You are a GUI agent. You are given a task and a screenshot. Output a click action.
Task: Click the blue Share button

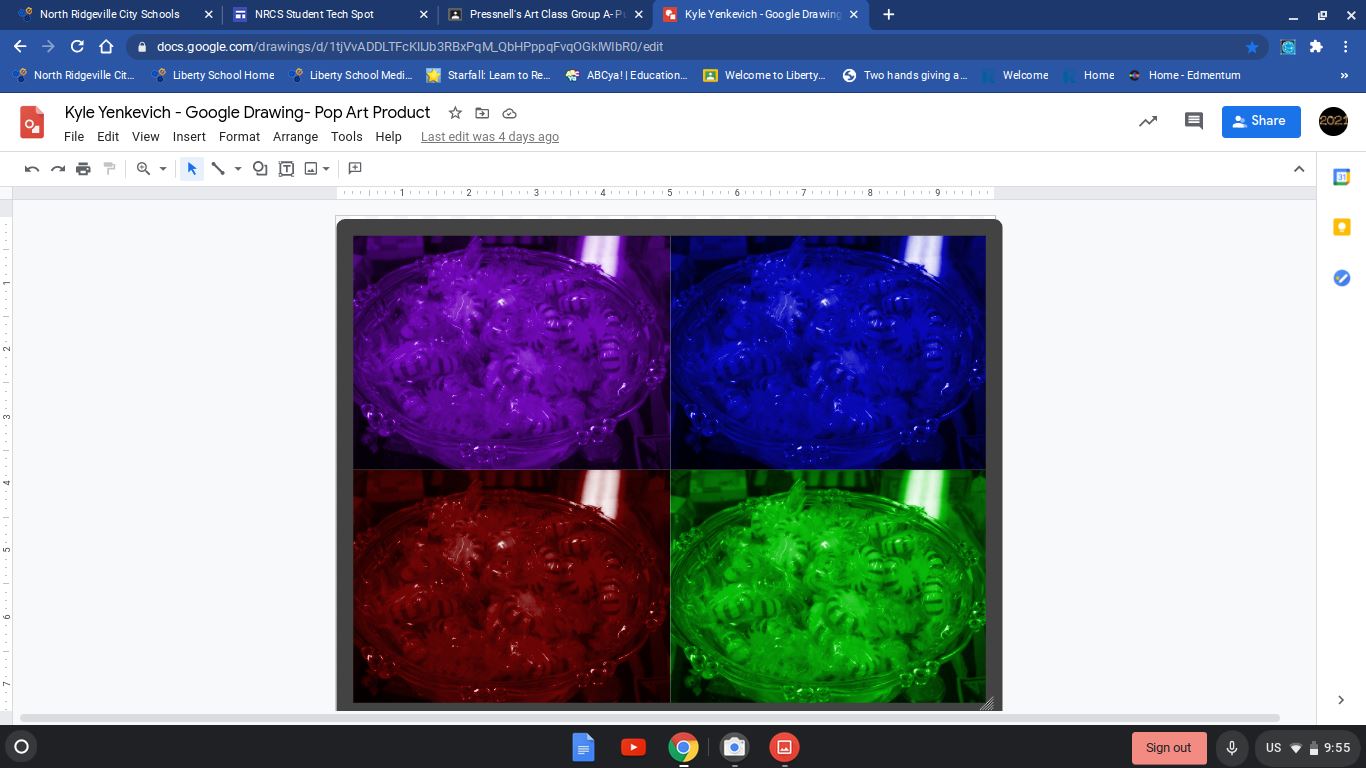[1260, 121]
